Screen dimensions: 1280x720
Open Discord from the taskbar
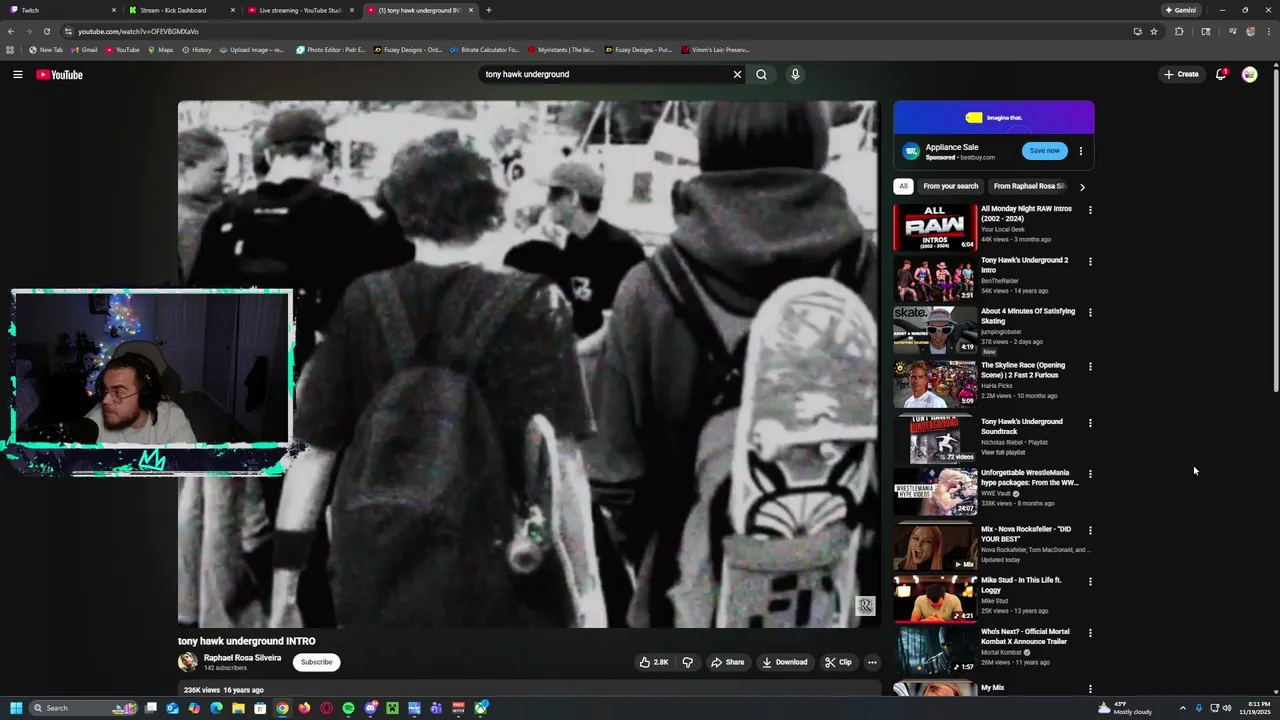(370, 708)
